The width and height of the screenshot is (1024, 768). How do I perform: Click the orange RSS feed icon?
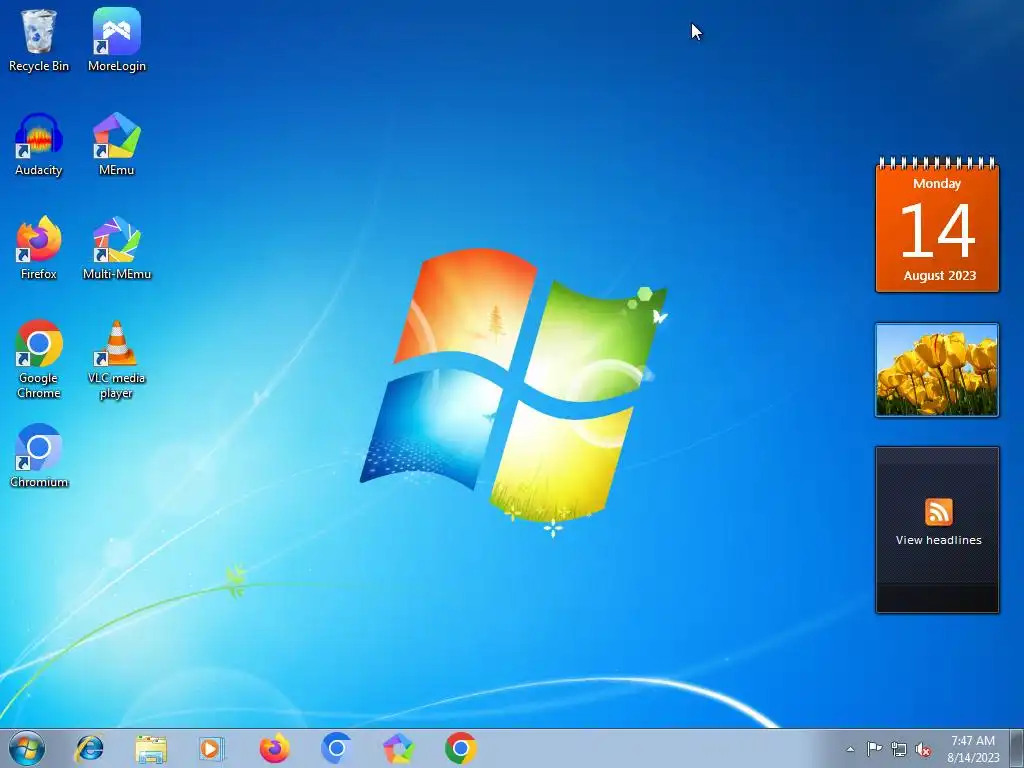[938, 511]
